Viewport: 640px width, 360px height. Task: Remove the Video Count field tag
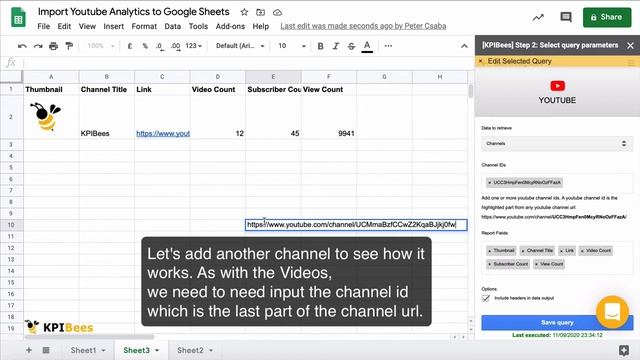(582, 251)
